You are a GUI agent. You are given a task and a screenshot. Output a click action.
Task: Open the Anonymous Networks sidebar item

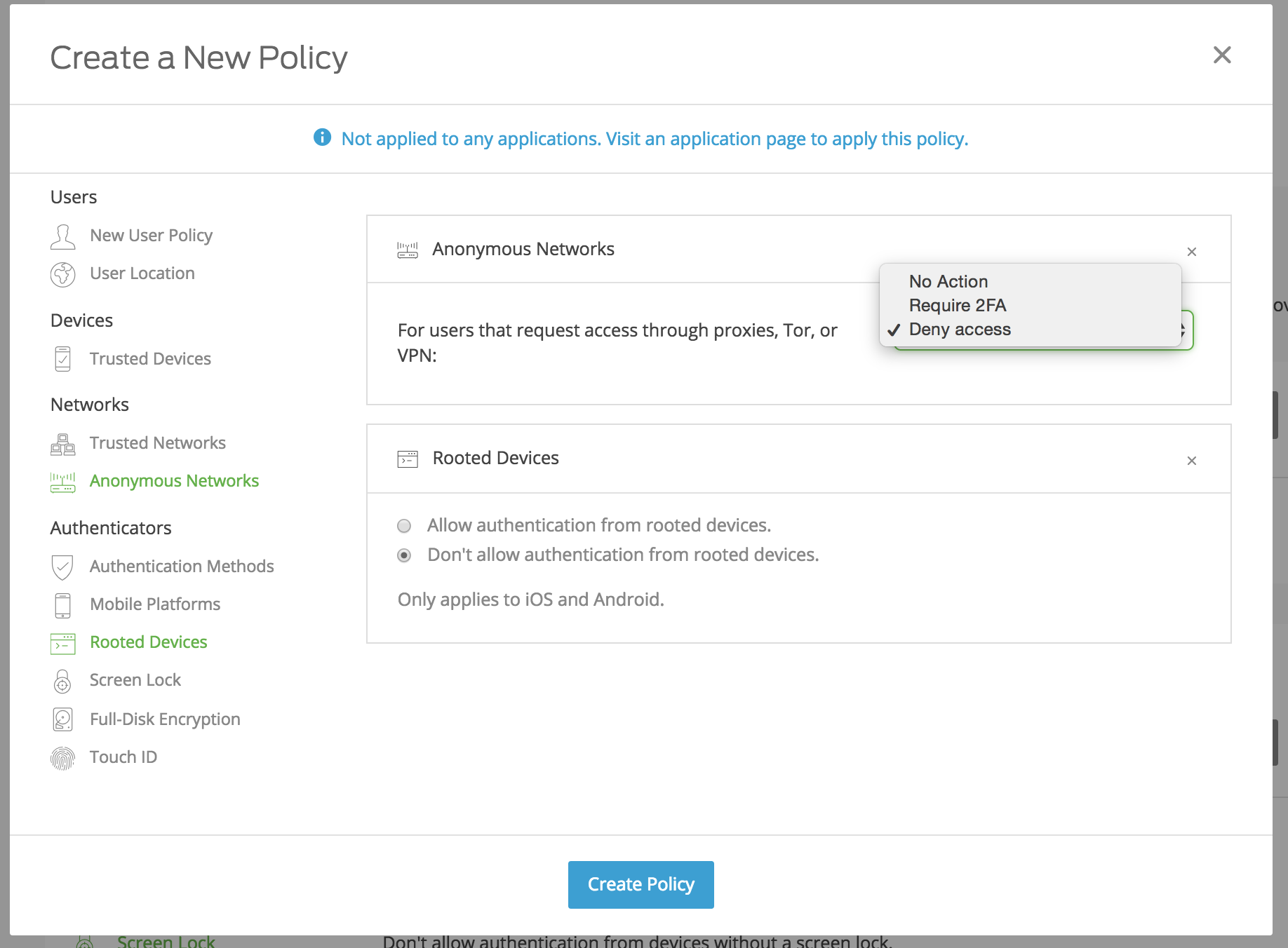(x=174, y=481)
